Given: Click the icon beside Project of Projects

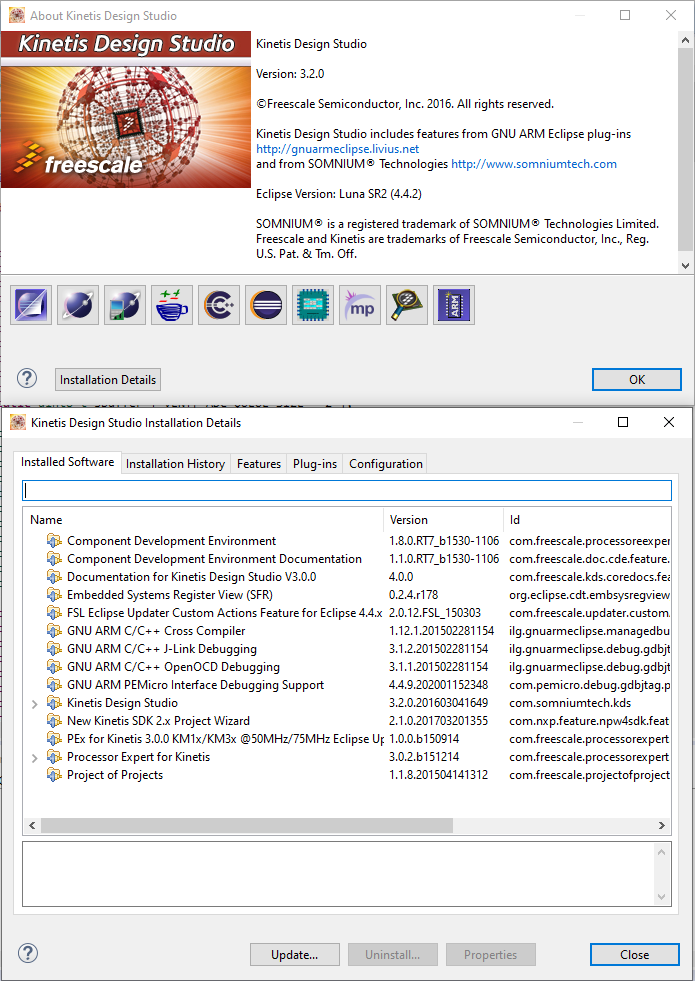Looking at the screenshot, I should point(54,775).
